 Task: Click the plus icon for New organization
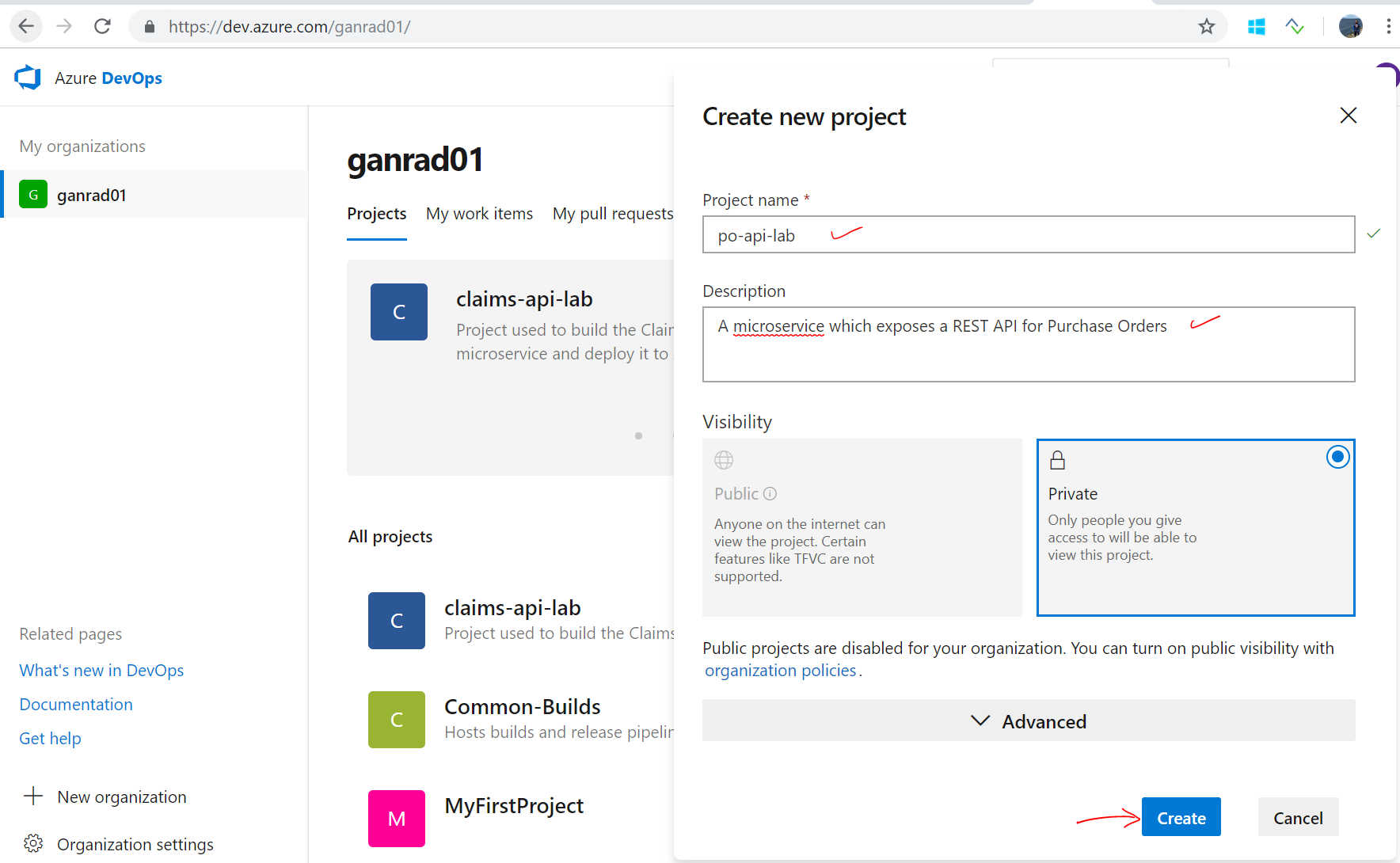click(33, 796)
